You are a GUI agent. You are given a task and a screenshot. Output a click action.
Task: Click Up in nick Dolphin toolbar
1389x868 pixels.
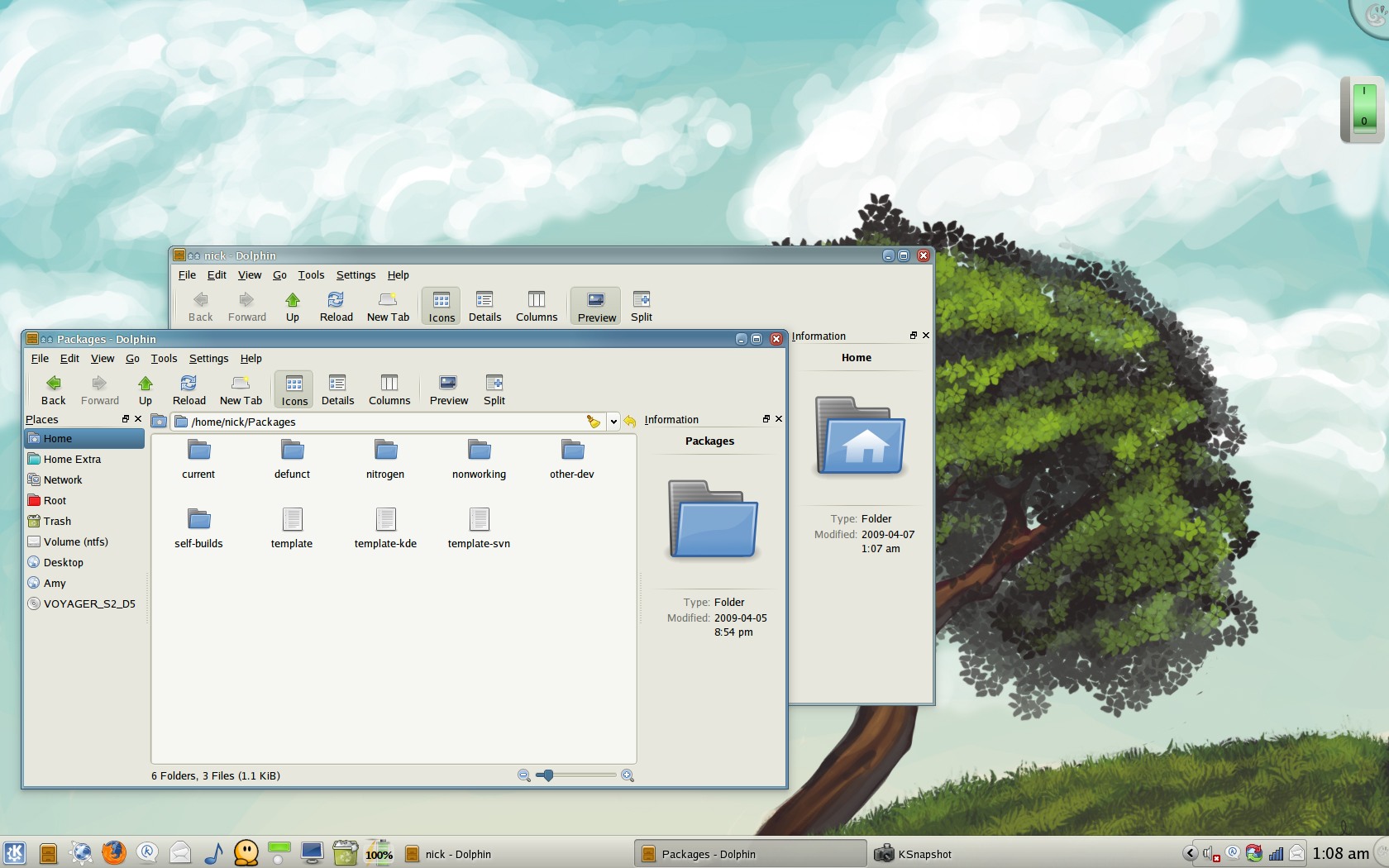[x=293, y=307]
